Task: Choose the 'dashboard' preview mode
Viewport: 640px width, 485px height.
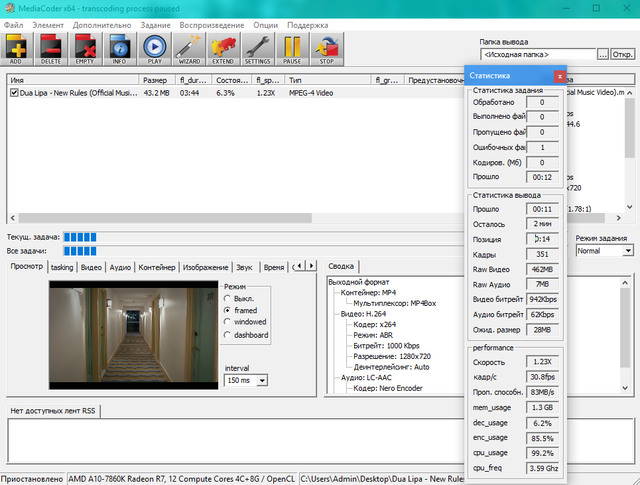Action: tap(228, 334)
